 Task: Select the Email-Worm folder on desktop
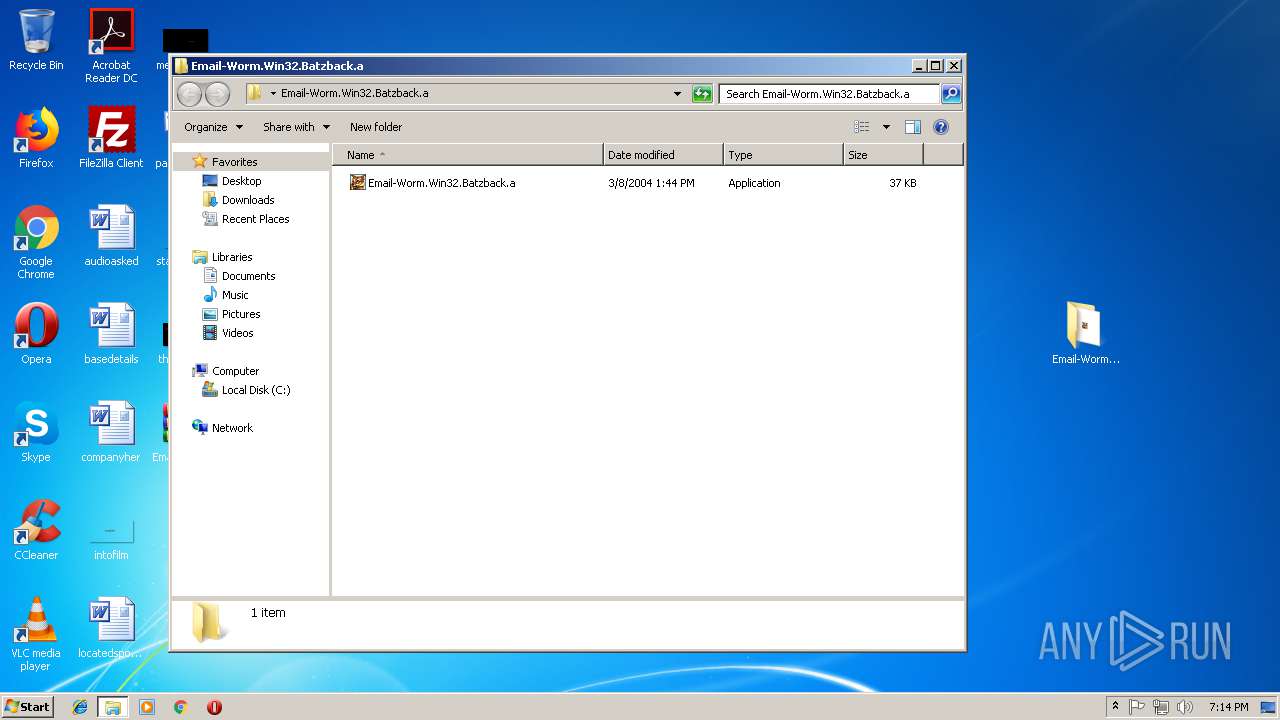[x=1085, y=334]
